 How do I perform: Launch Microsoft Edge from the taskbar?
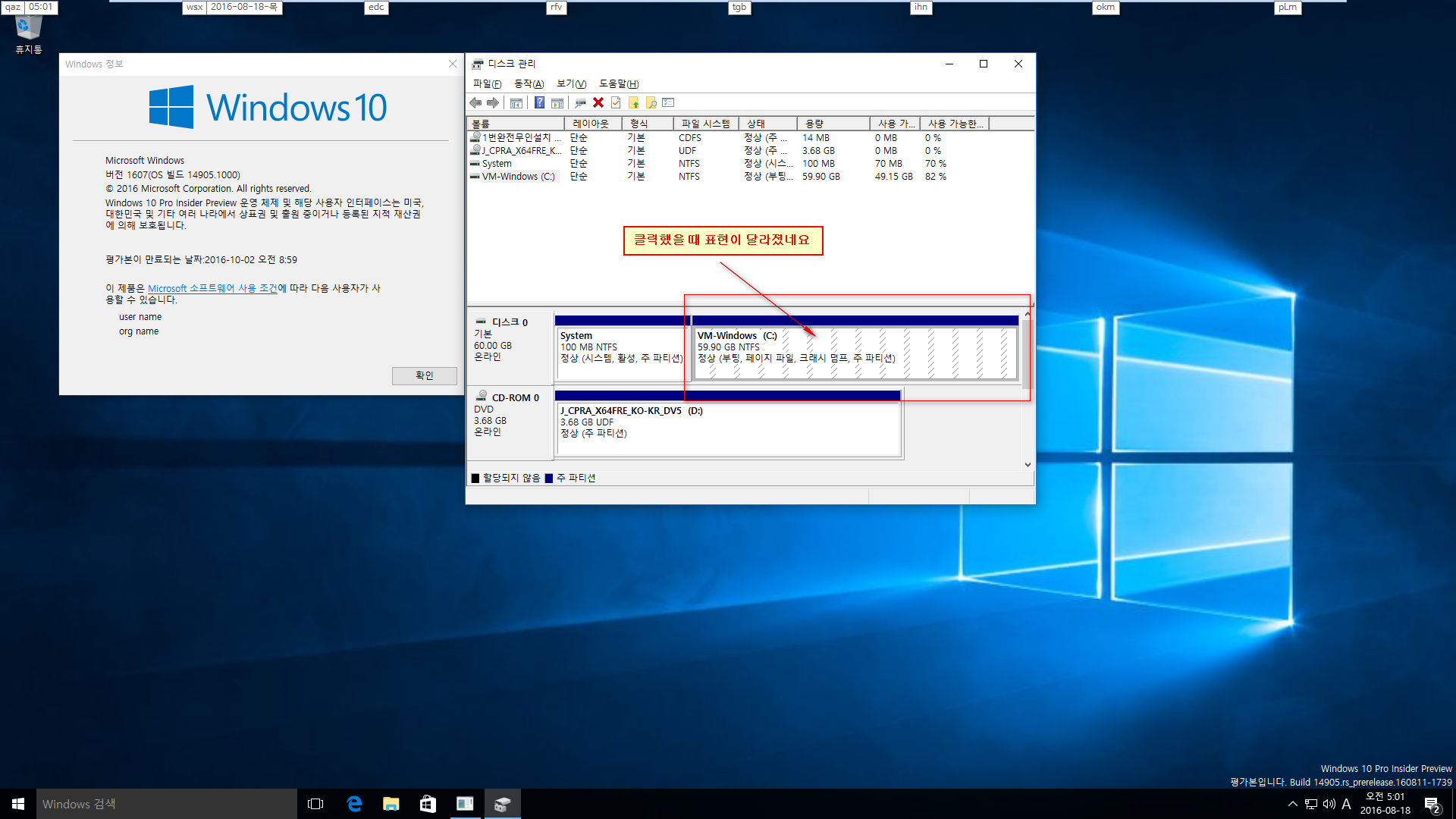pos(354,804)
